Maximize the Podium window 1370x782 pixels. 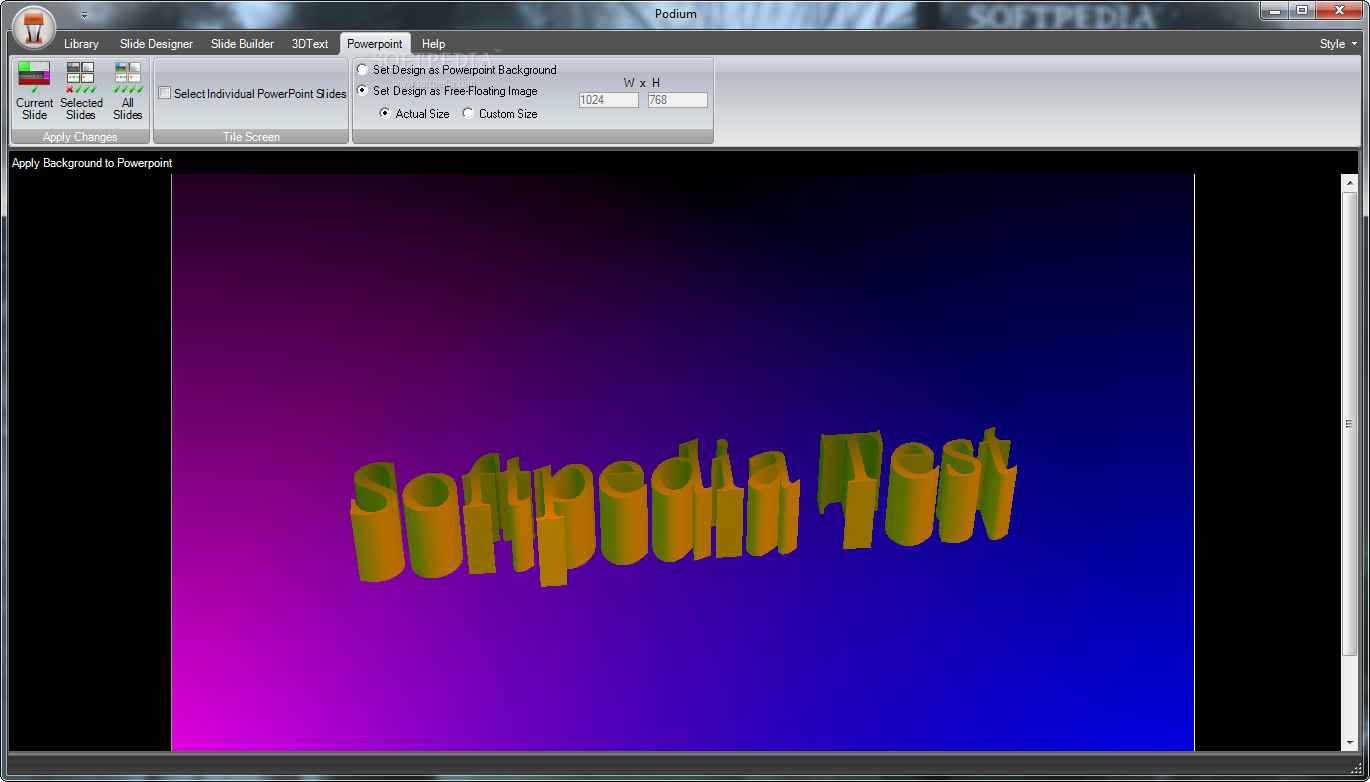point(1302,10)
